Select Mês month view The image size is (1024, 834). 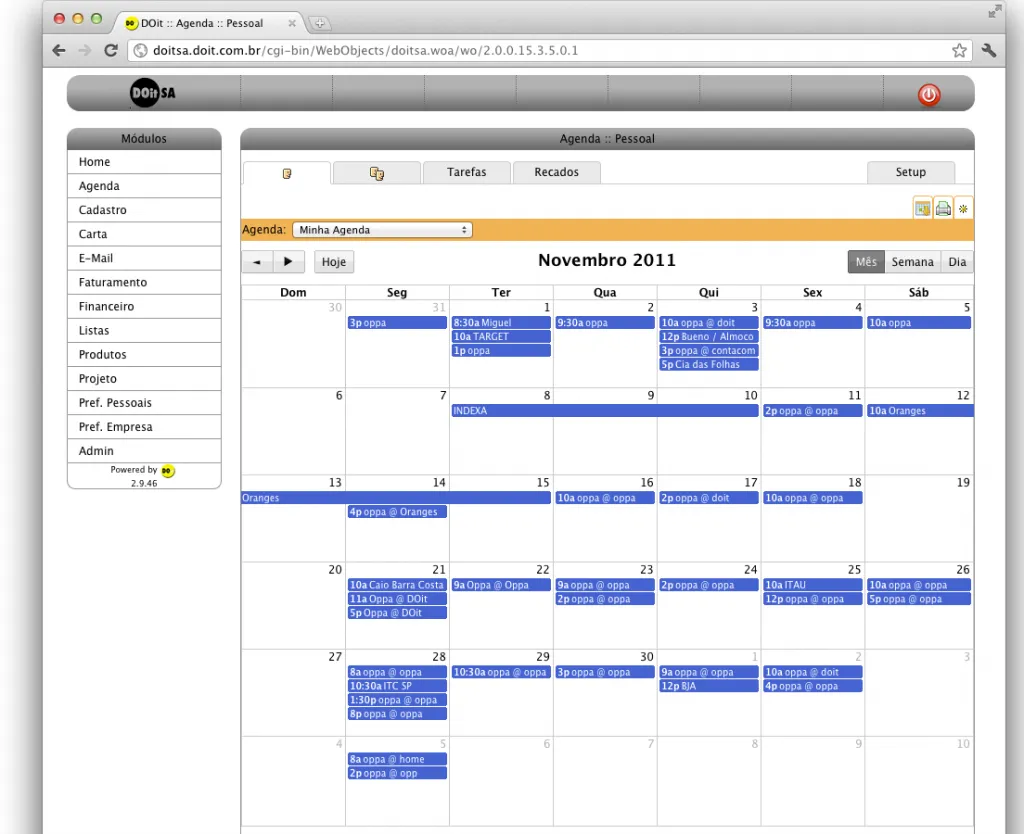click(866, 262)
